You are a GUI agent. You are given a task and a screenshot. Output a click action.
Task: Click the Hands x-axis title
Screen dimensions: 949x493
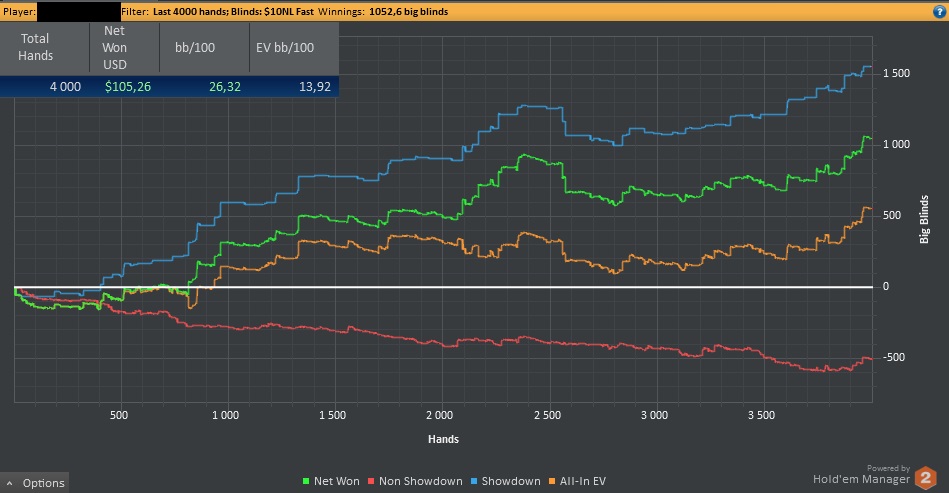[443, 439]
